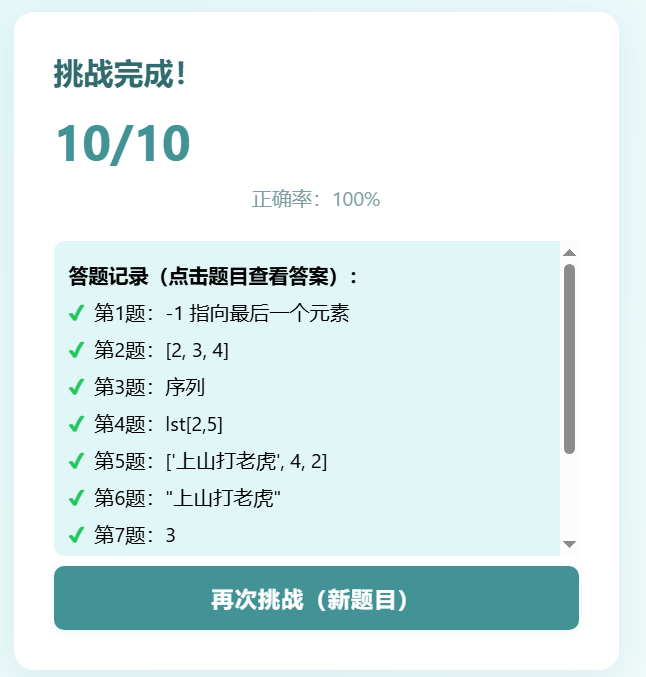Click the answer record scrollbar thumb
Screen dimensions: 646x677
pyautogui.click(x=569, y=358)
